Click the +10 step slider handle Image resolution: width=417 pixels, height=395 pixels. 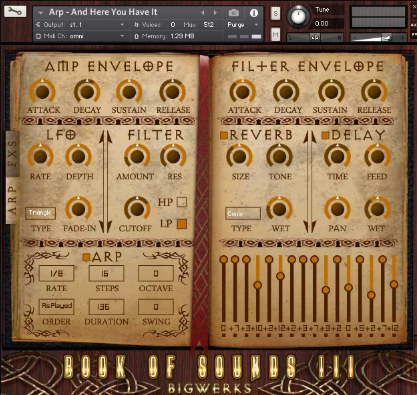click(258, 285)
